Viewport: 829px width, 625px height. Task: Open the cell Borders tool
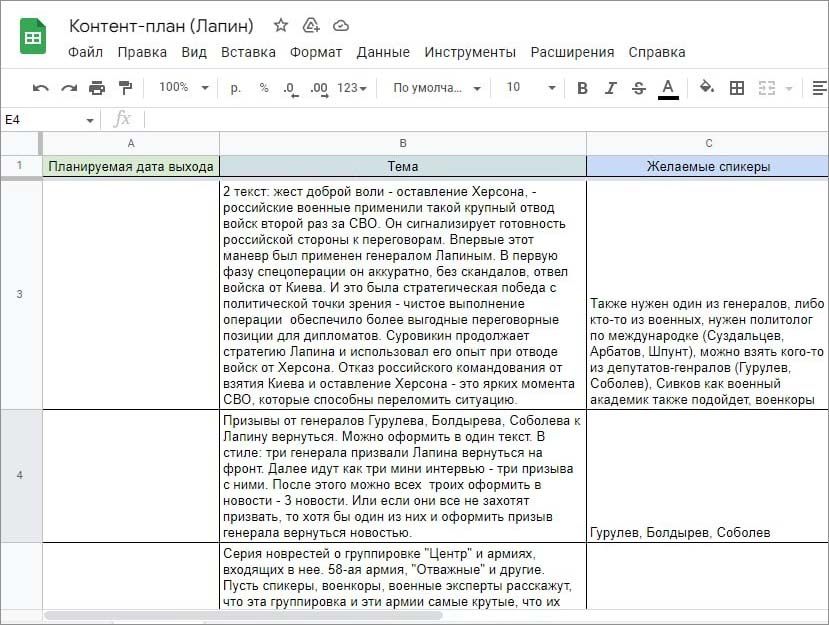coord(737,88)
